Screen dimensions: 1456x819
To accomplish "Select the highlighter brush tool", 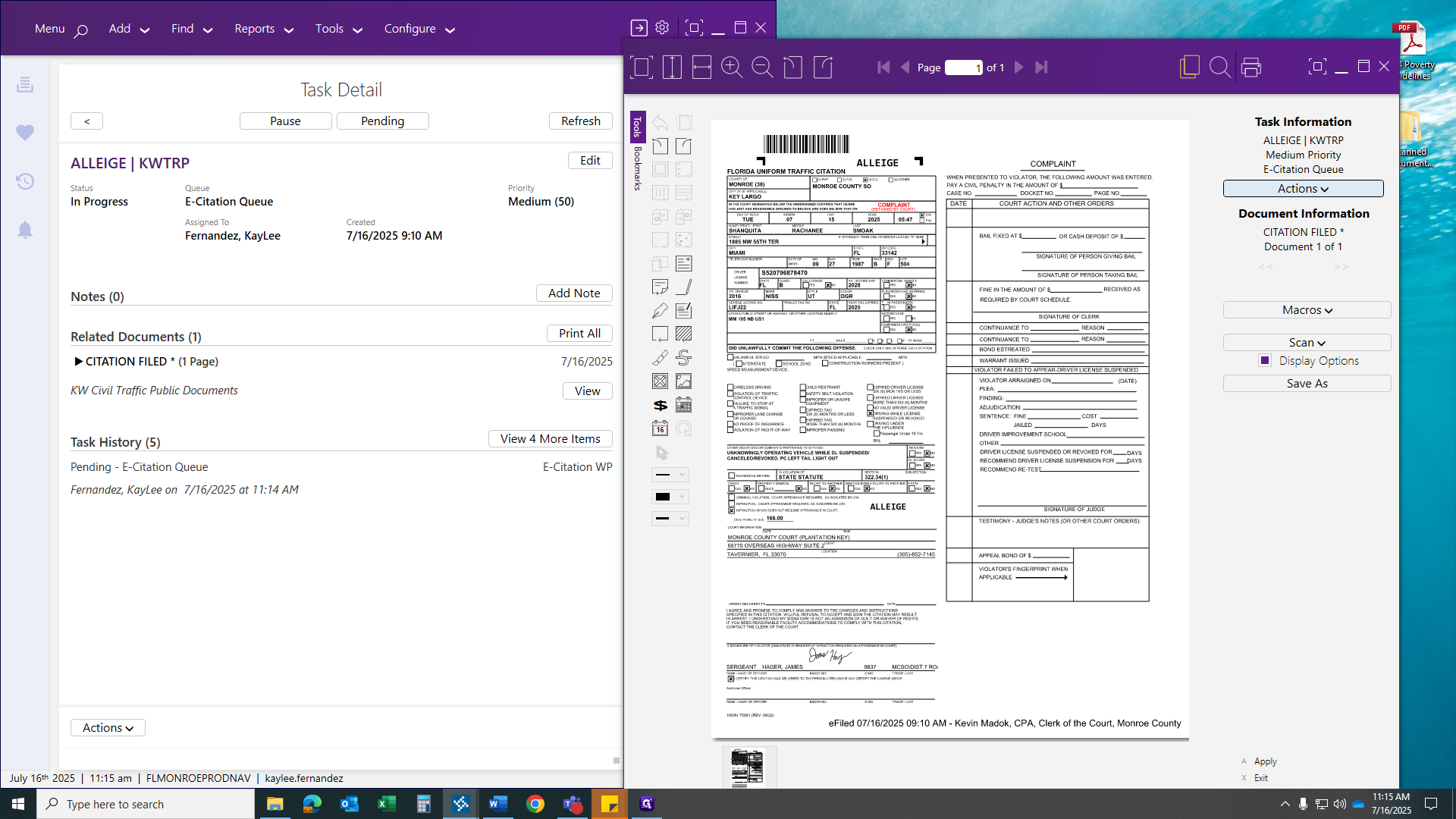I will [x=661, y=358].
